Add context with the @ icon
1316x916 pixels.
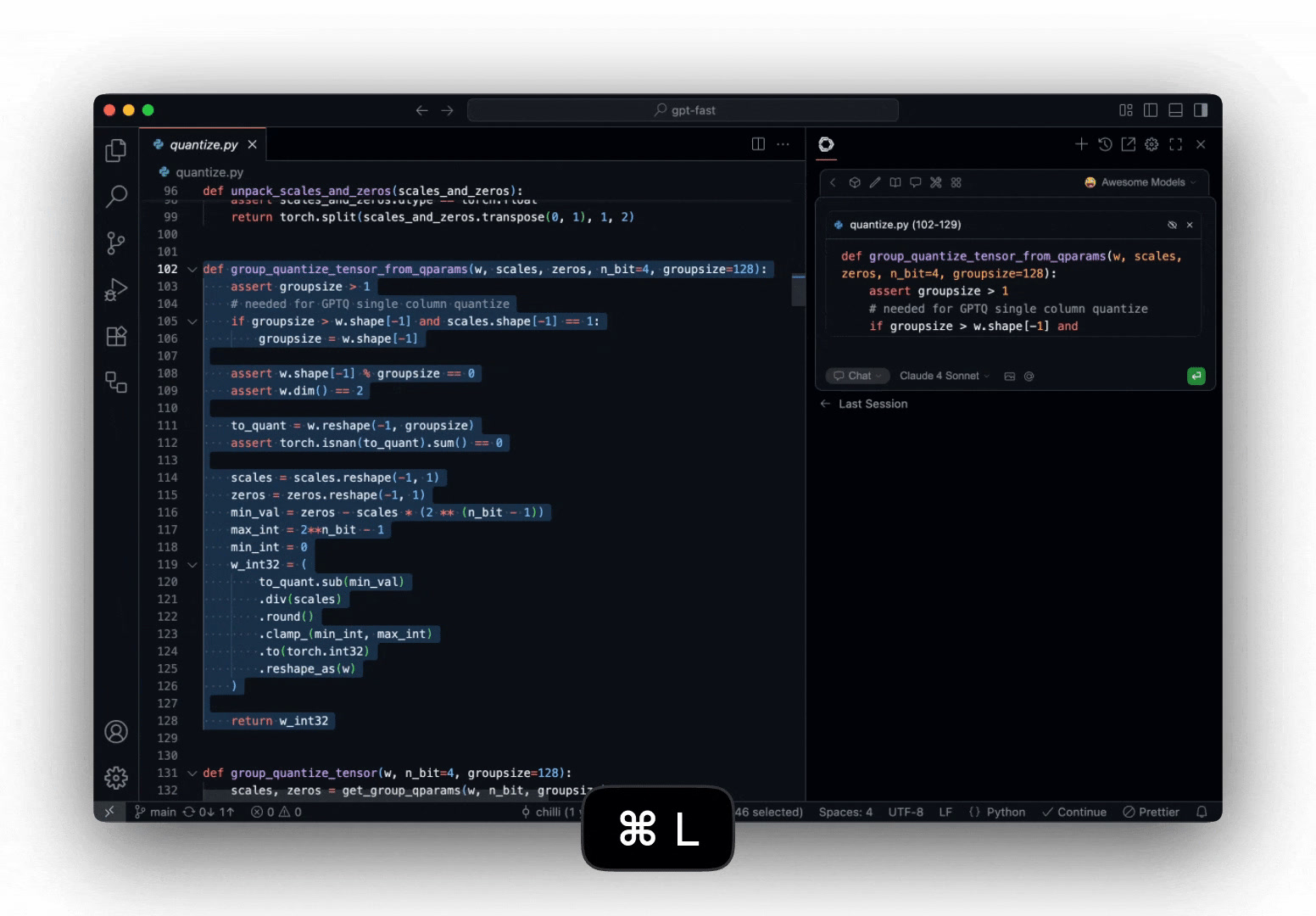1029,377
